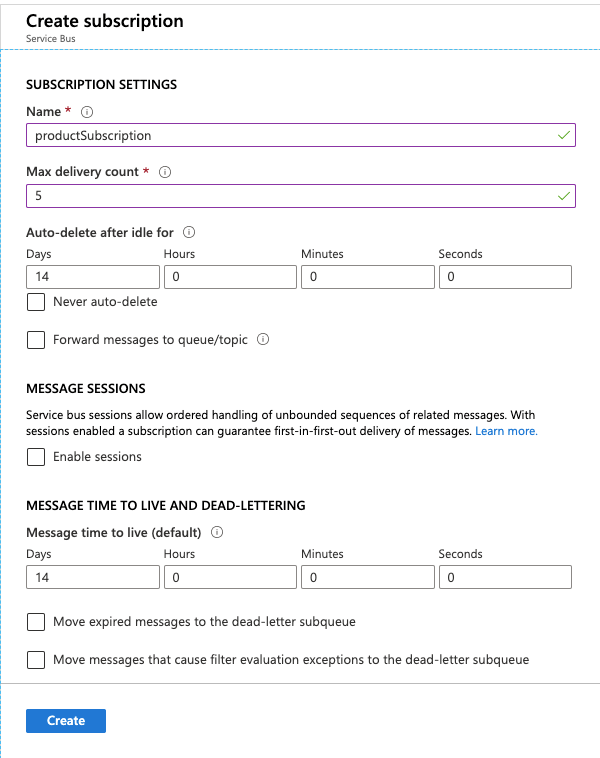Click info icon beside Forward messages option
Image resolution: width=600 pixels, height=758 pixels.
[x=263, y=340]
